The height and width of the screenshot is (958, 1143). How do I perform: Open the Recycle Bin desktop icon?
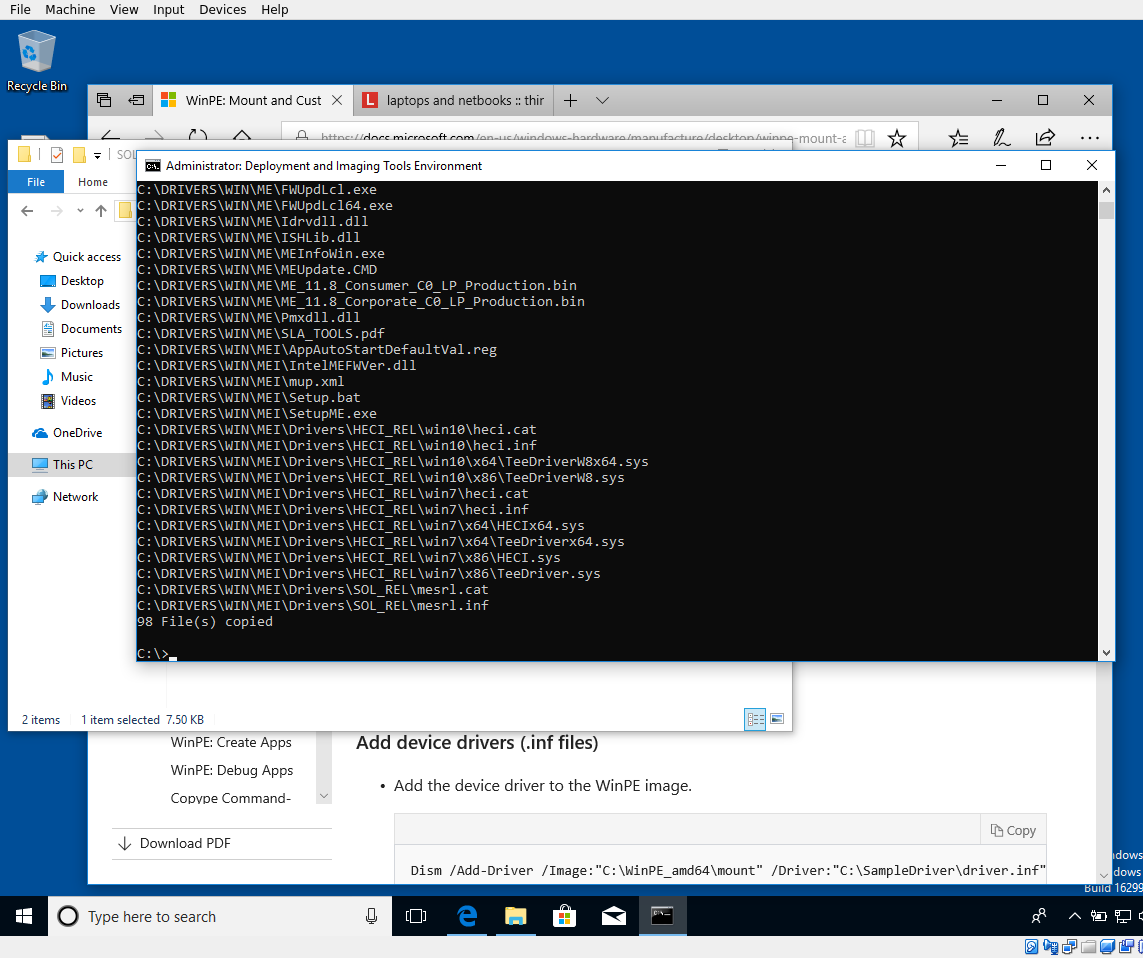[36, 61]
